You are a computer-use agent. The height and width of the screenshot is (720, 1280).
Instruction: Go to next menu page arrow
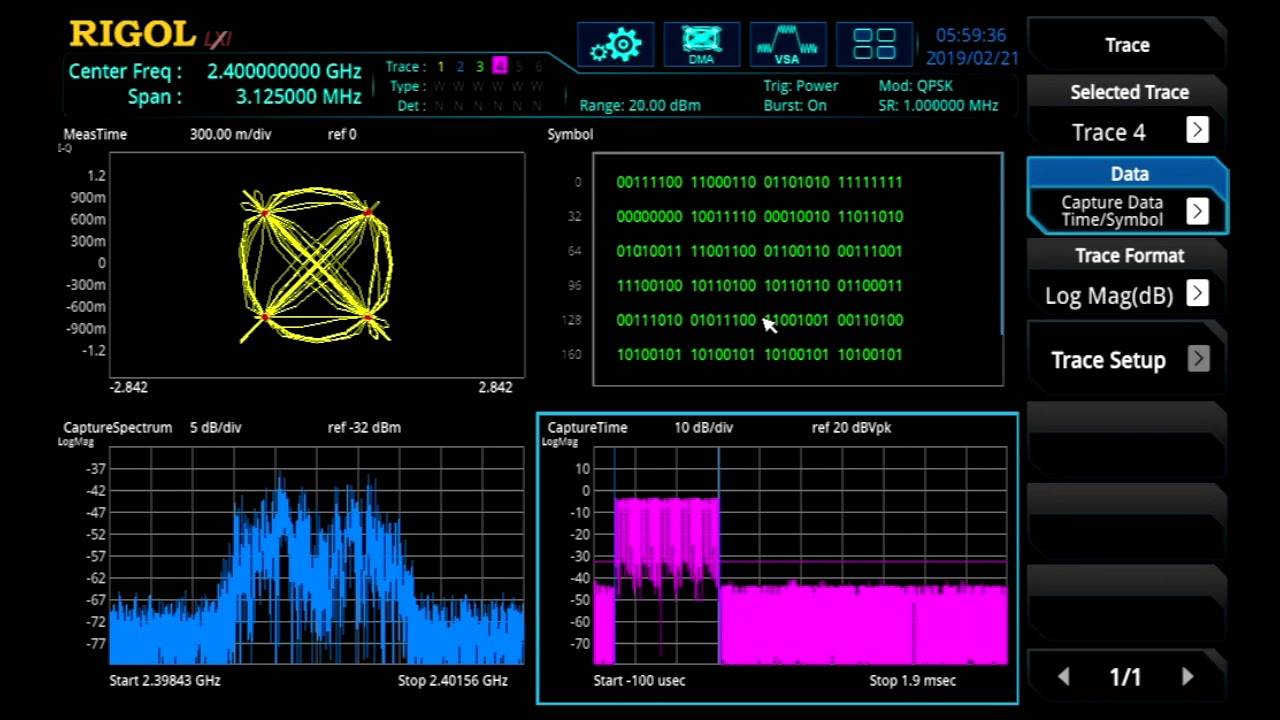(1188, 677)
